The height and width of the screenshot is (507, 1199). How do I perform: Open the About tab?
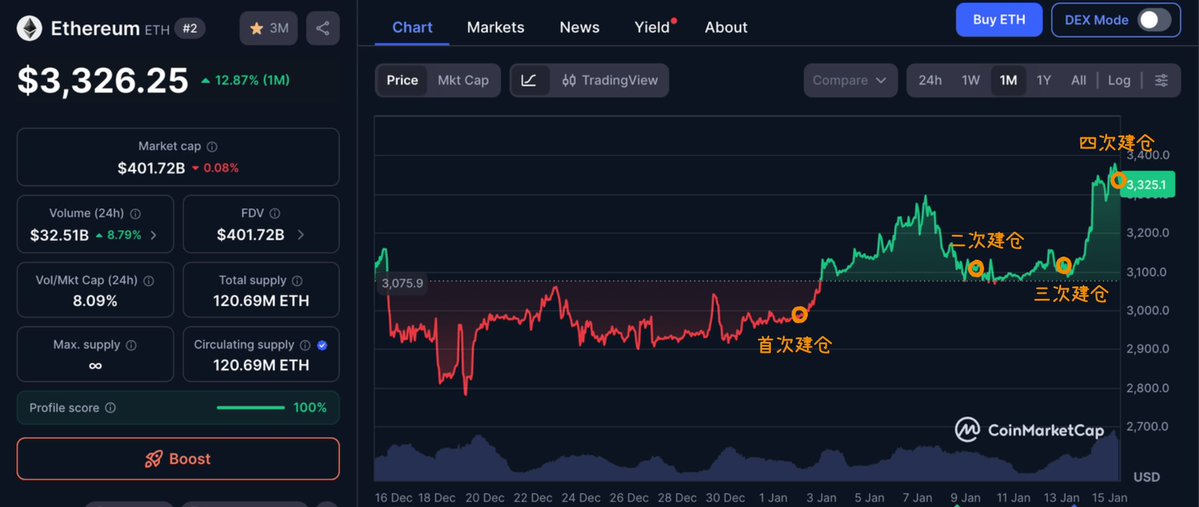click(x=726, y=28)
